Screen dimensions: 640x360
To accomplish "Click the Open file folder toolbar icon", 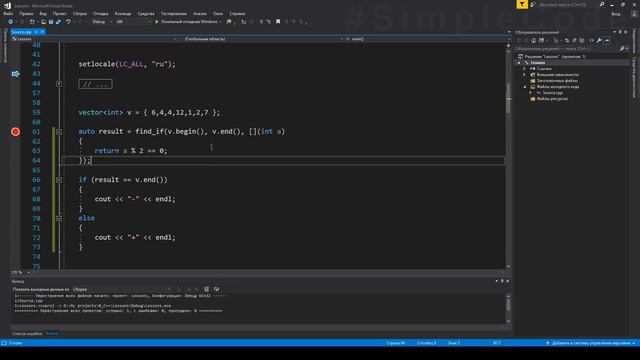I will click(x=43, y=22).
